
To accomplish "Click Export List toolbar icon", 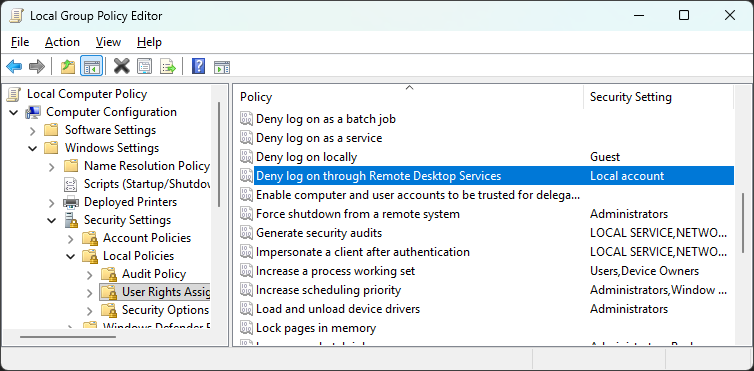I will pyautogui.click(x=168, y=66).
